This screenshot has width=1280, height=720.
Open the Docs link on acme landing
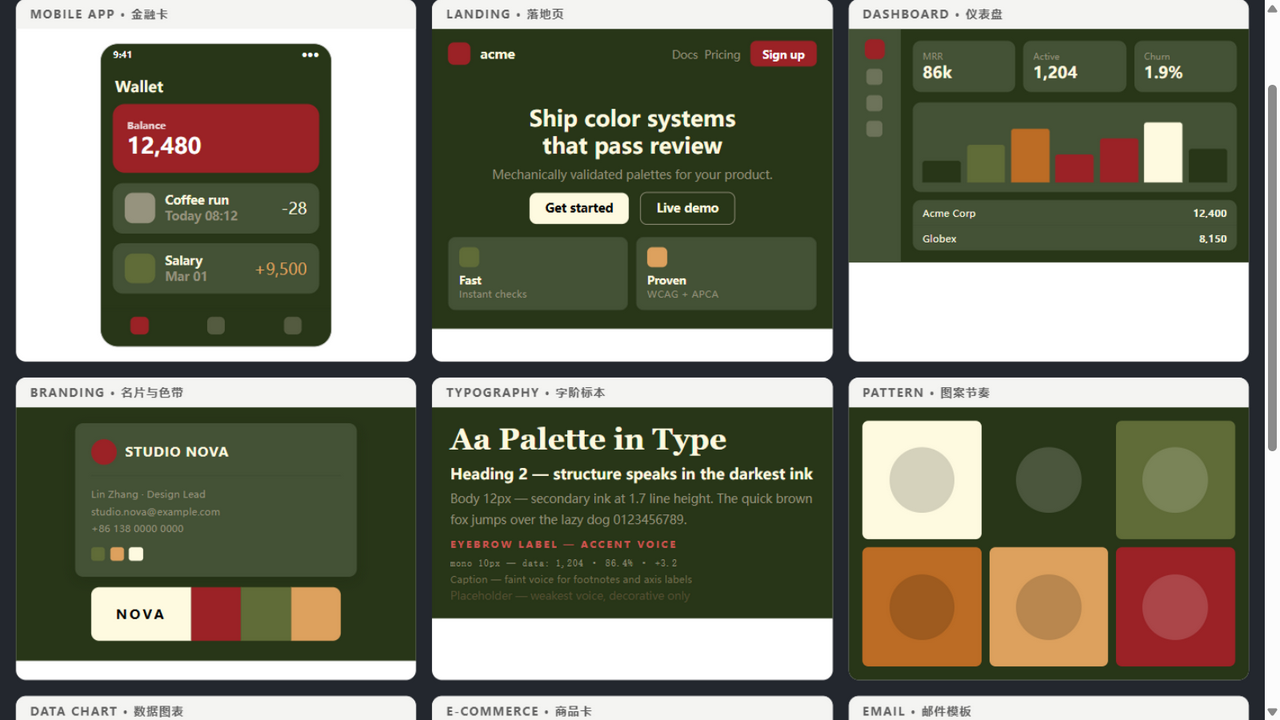pos(685,55)
